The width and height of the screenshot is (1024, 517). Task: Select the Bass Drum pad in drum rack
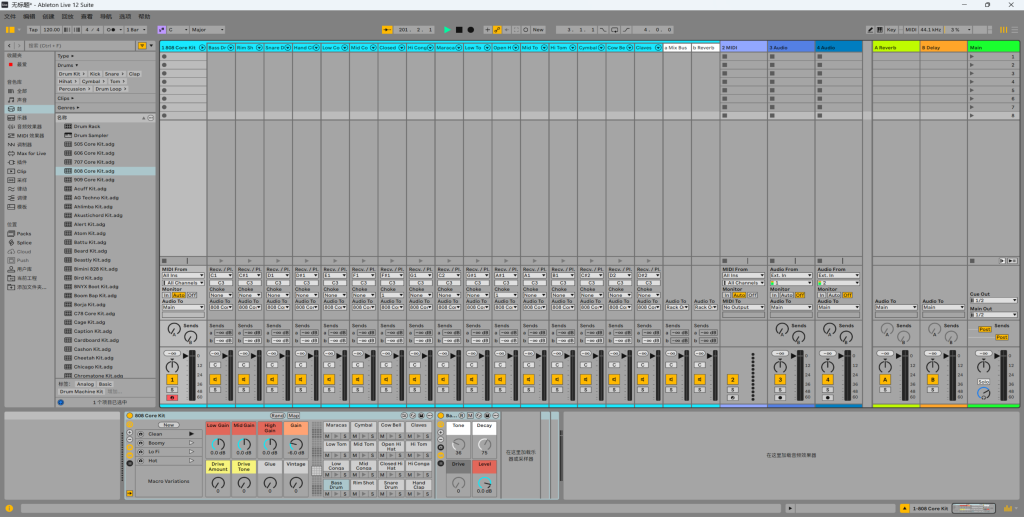point(336,483)
